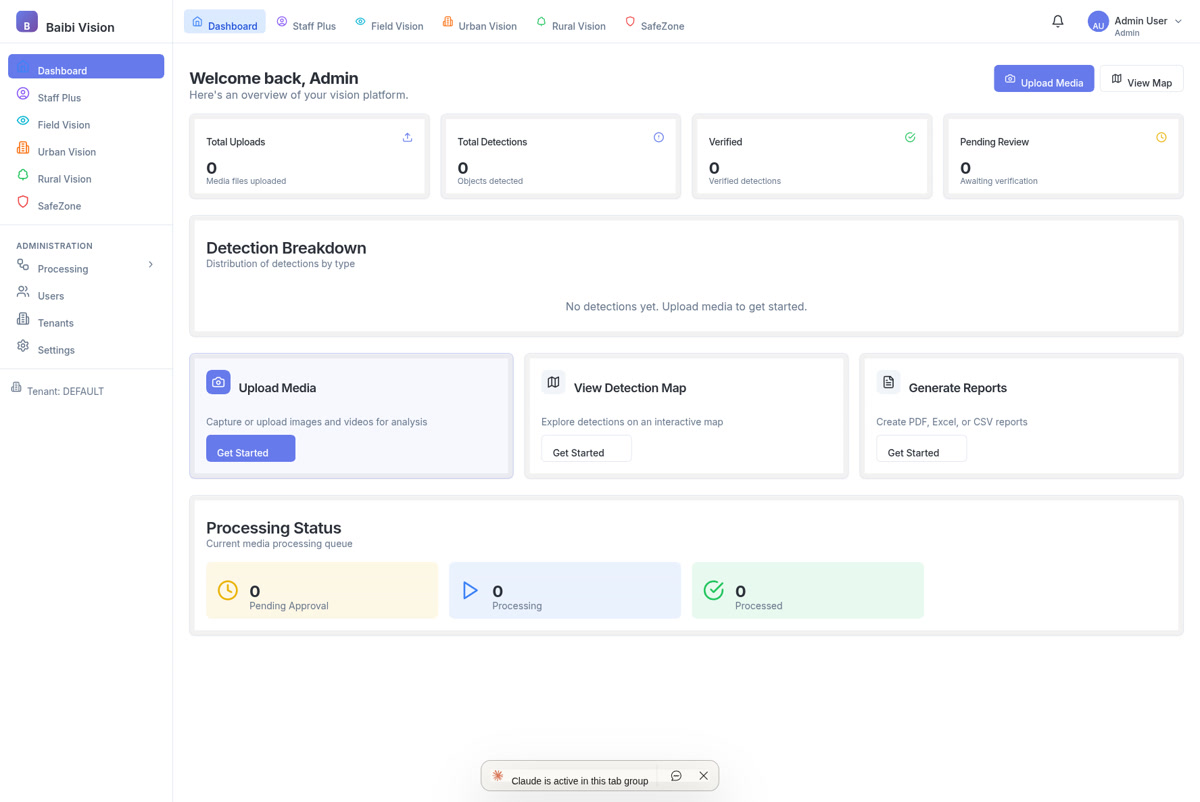Click the map icon on View Detection Map card
This screenshot has height=802, width=1200.
coord(553,382)
